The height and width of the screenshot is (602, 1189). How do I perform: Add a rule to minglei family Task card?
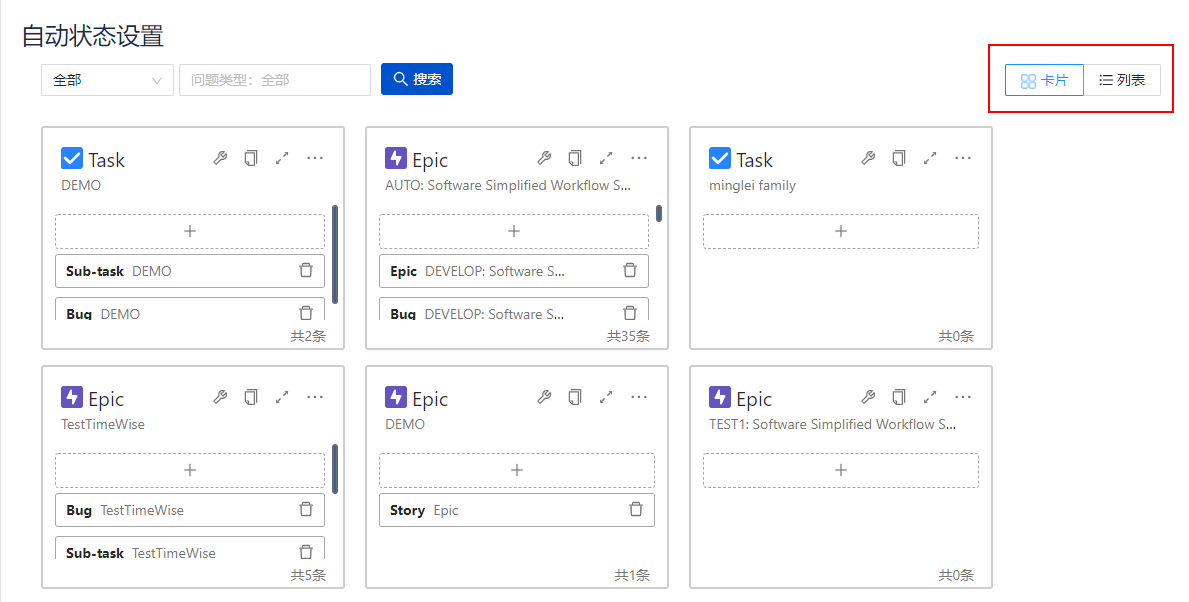tap(840, 231)
